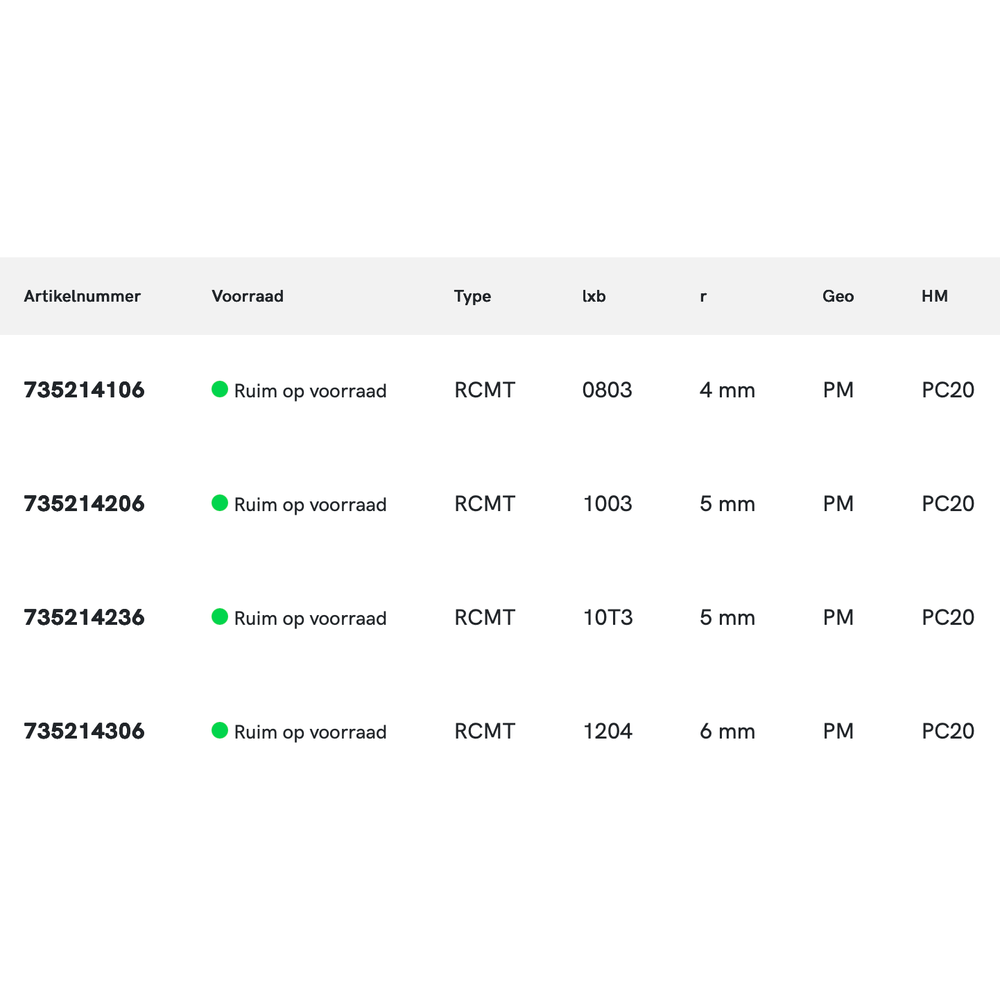Click green stock dot for article 735214206
This screenshot has height=1000, width=1000.
220,503
